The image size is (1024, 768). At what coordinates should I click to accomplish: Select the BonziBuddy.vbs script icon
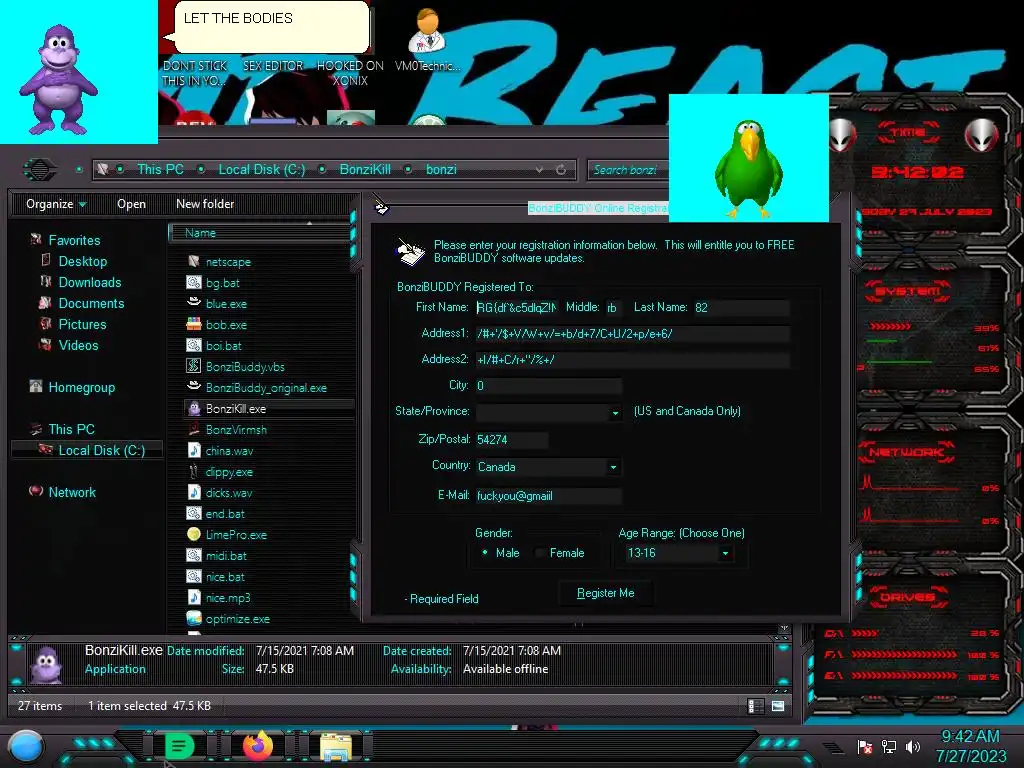click(194, 366)
